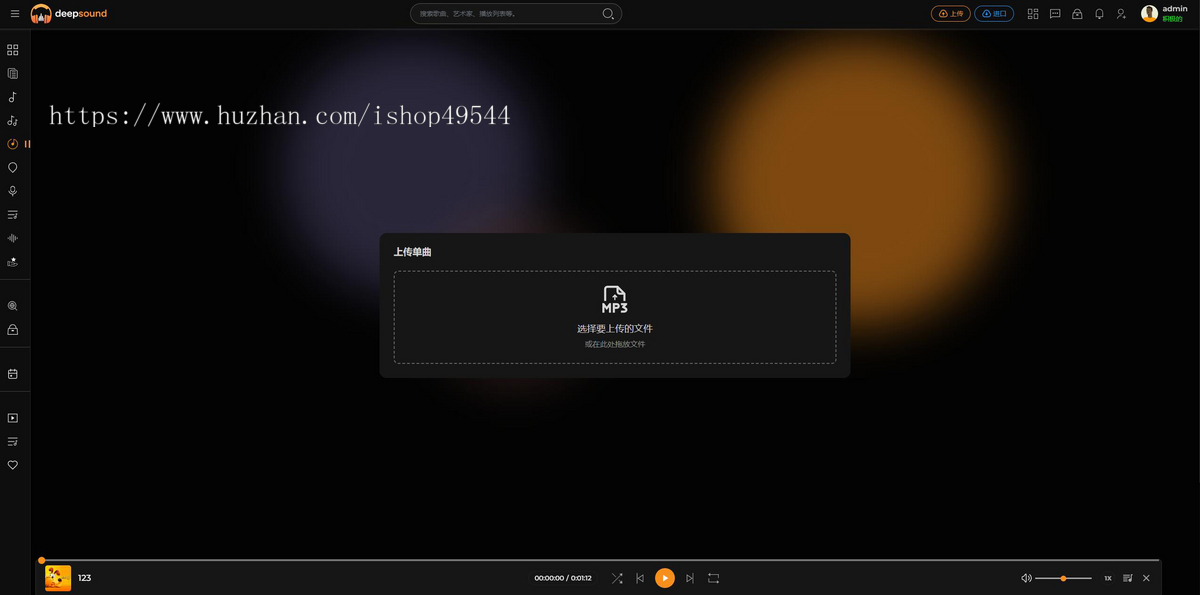The width and height of the screenshot is (1200, 595).
Task: Open the dashboard grid icon in top bar
Action: [1033, 14]
